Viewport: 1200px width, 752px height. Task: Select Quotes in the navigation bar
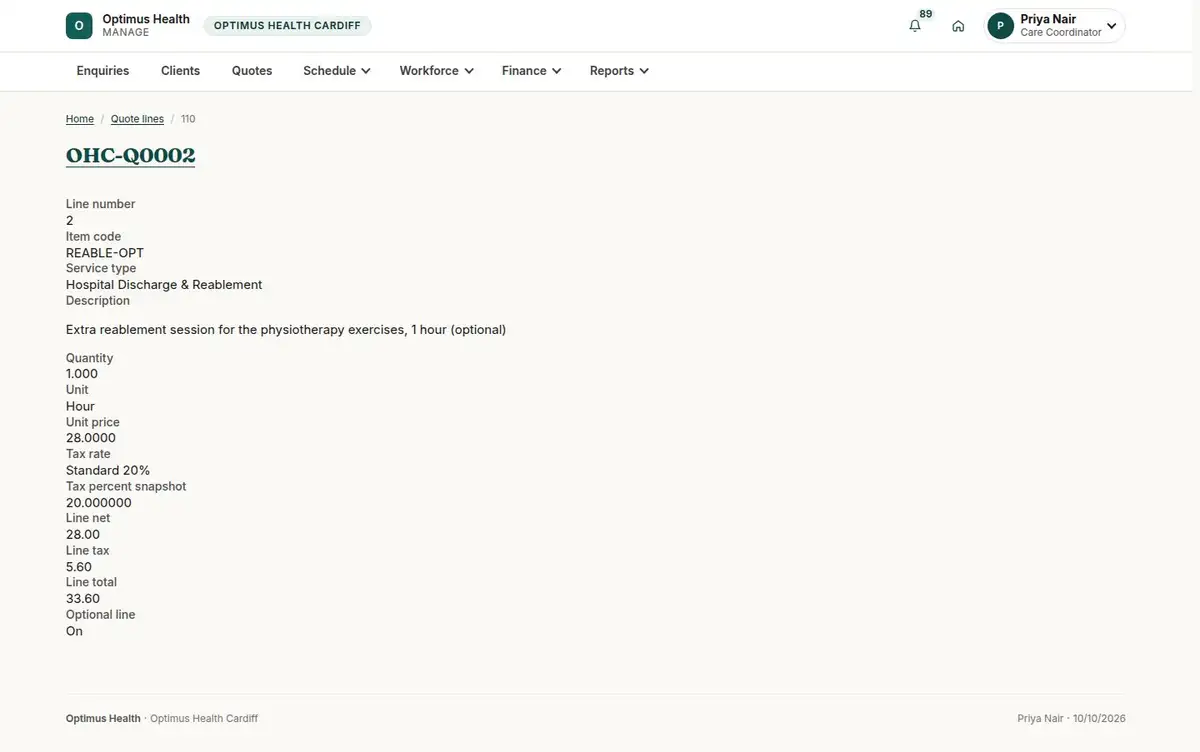(252, 71)
